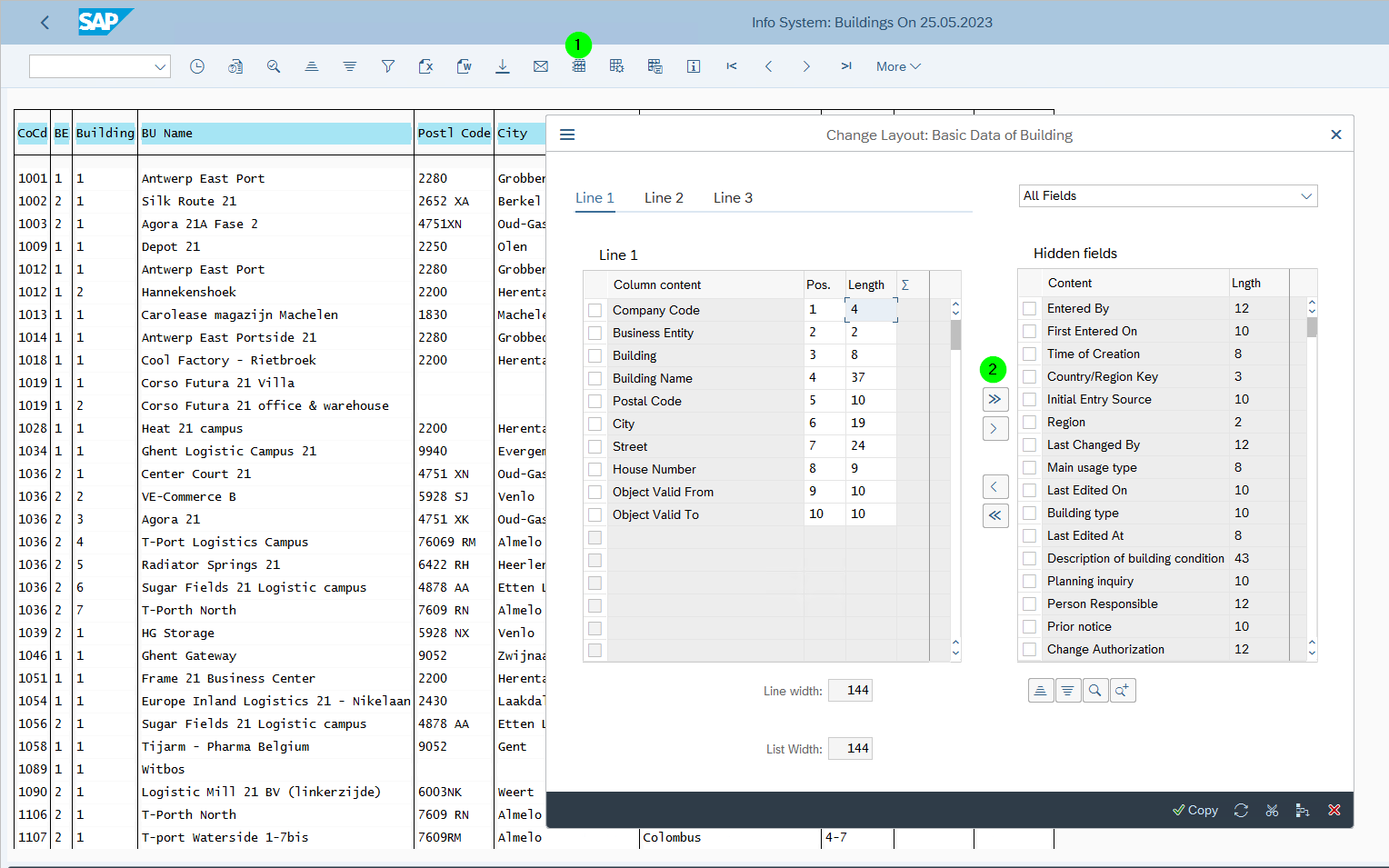Go to next page arrow in toolbar
The image size is (1389, 868).
coord(807,66)
